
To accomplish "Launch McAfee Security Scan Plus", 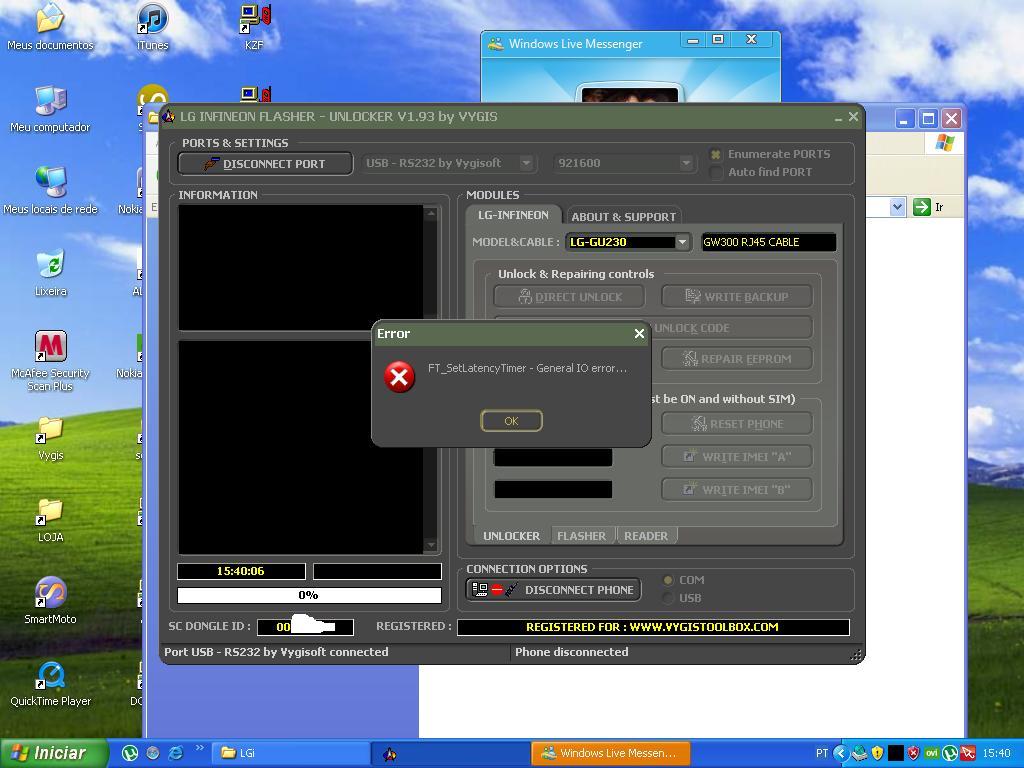I will click(50, 360).
